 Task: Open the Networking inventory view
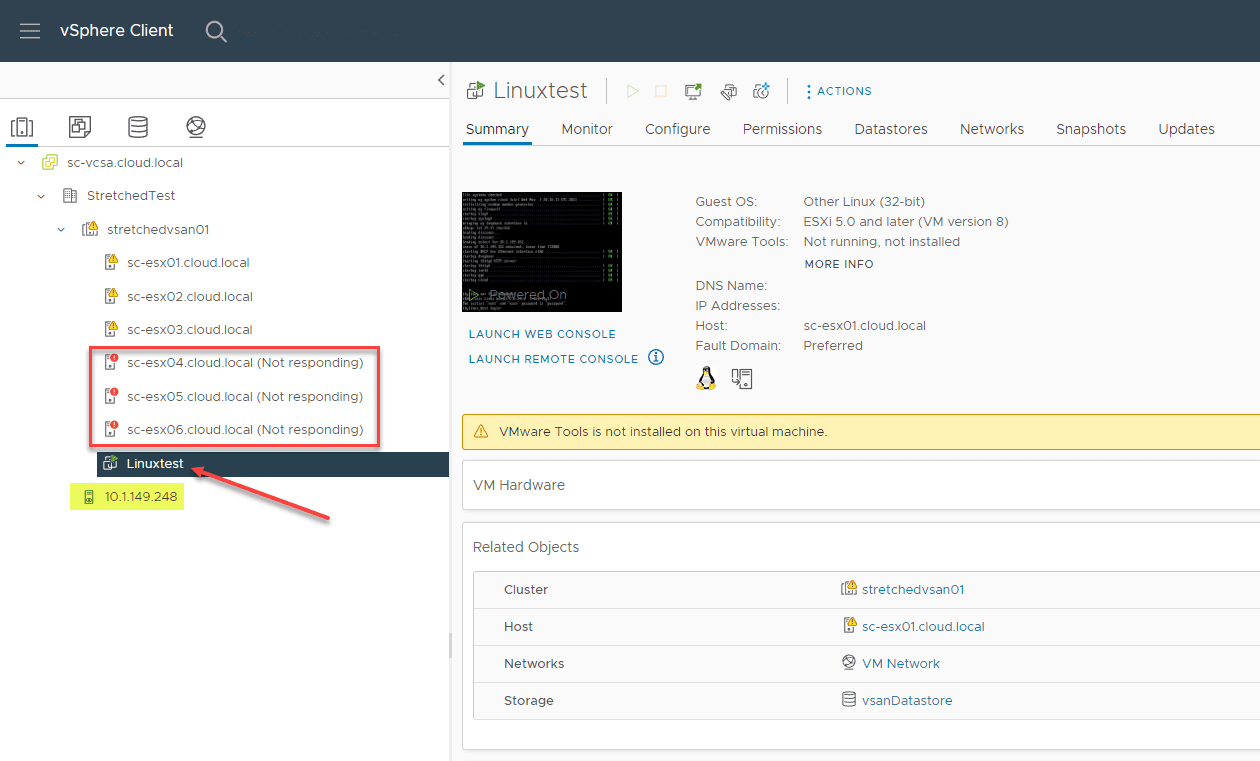click(196, 127)
